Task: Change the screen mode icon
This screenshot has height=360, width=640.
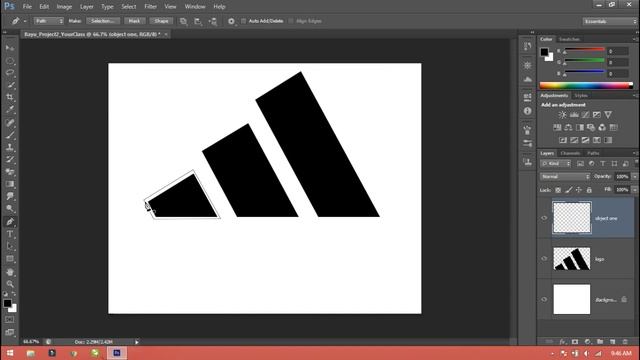Action: pyautogui.click(x=9, y=332)
